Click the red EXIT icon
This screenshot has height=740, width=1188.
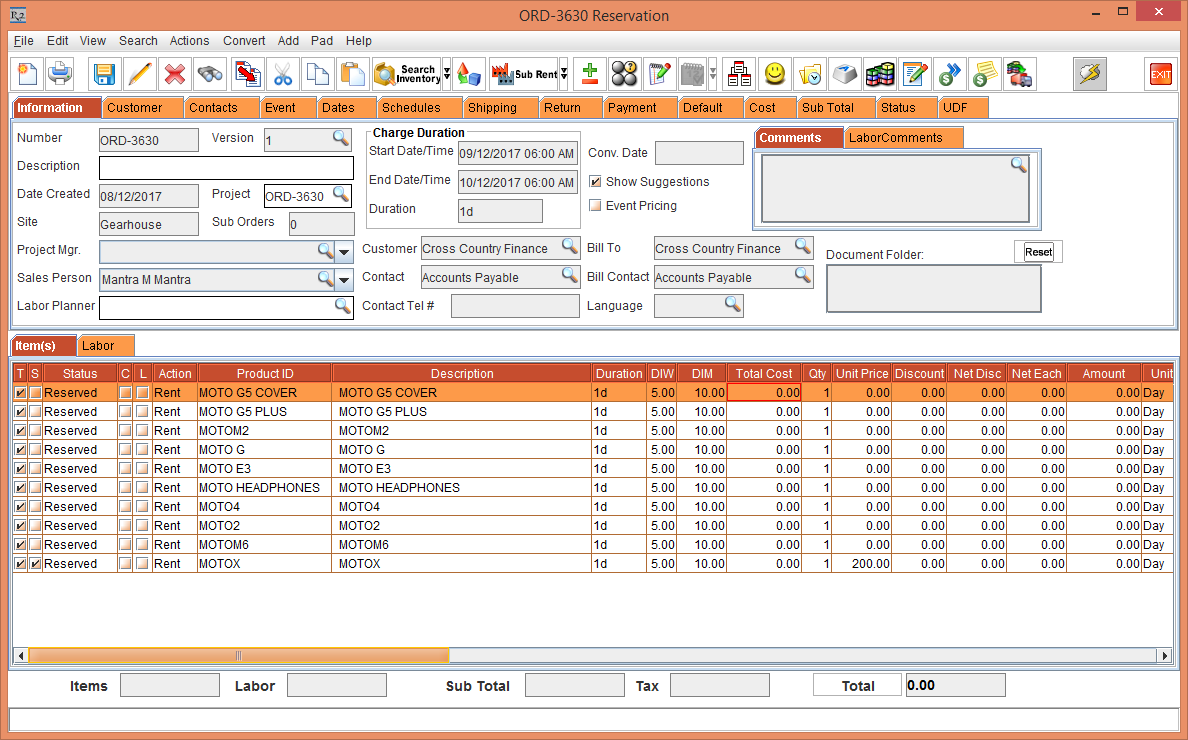tap(1160, 74)
